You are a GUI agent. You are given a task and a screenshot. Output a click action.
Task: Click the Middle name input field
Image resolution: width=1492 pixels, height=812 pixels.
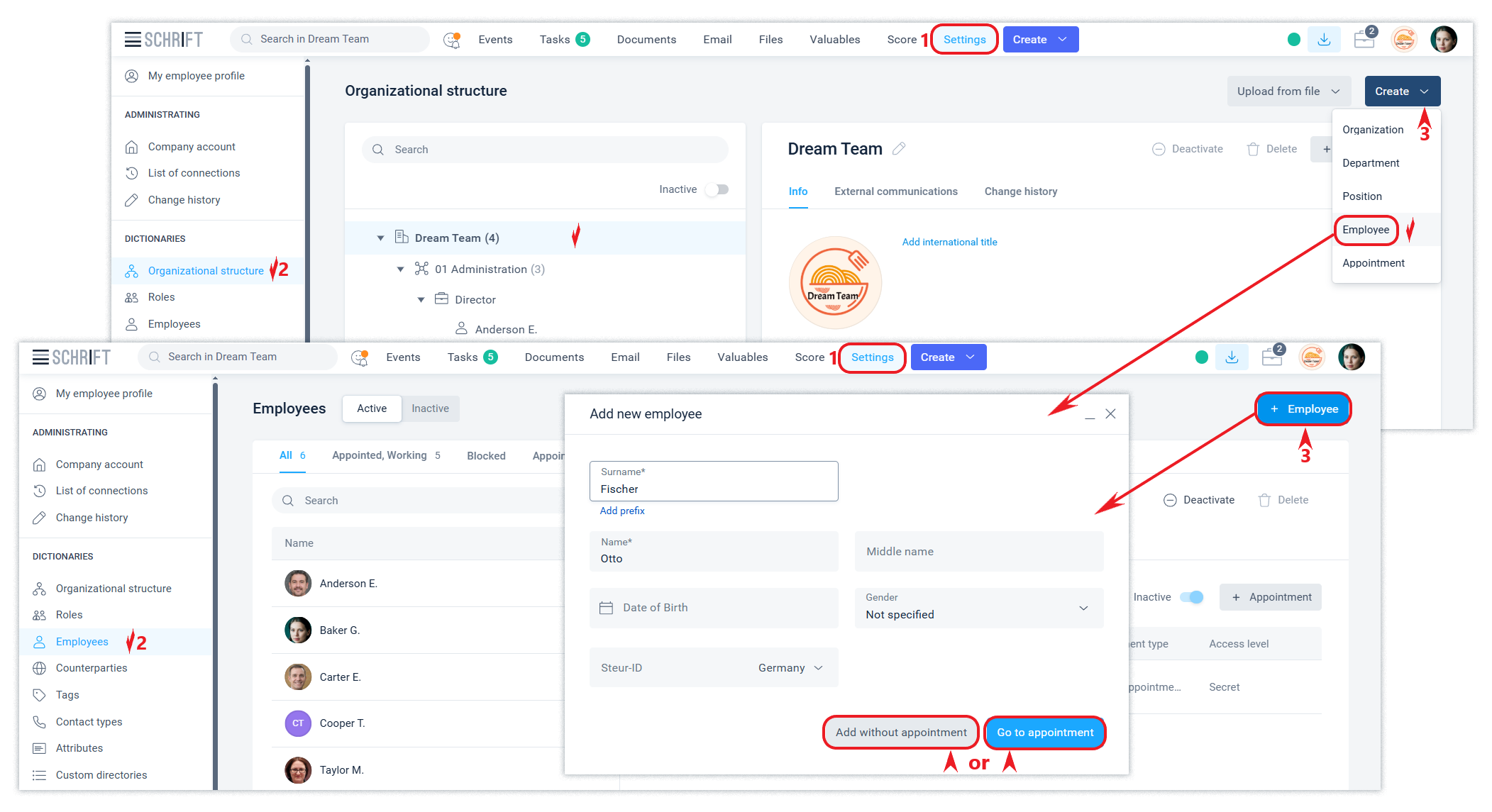coord(979,552)
